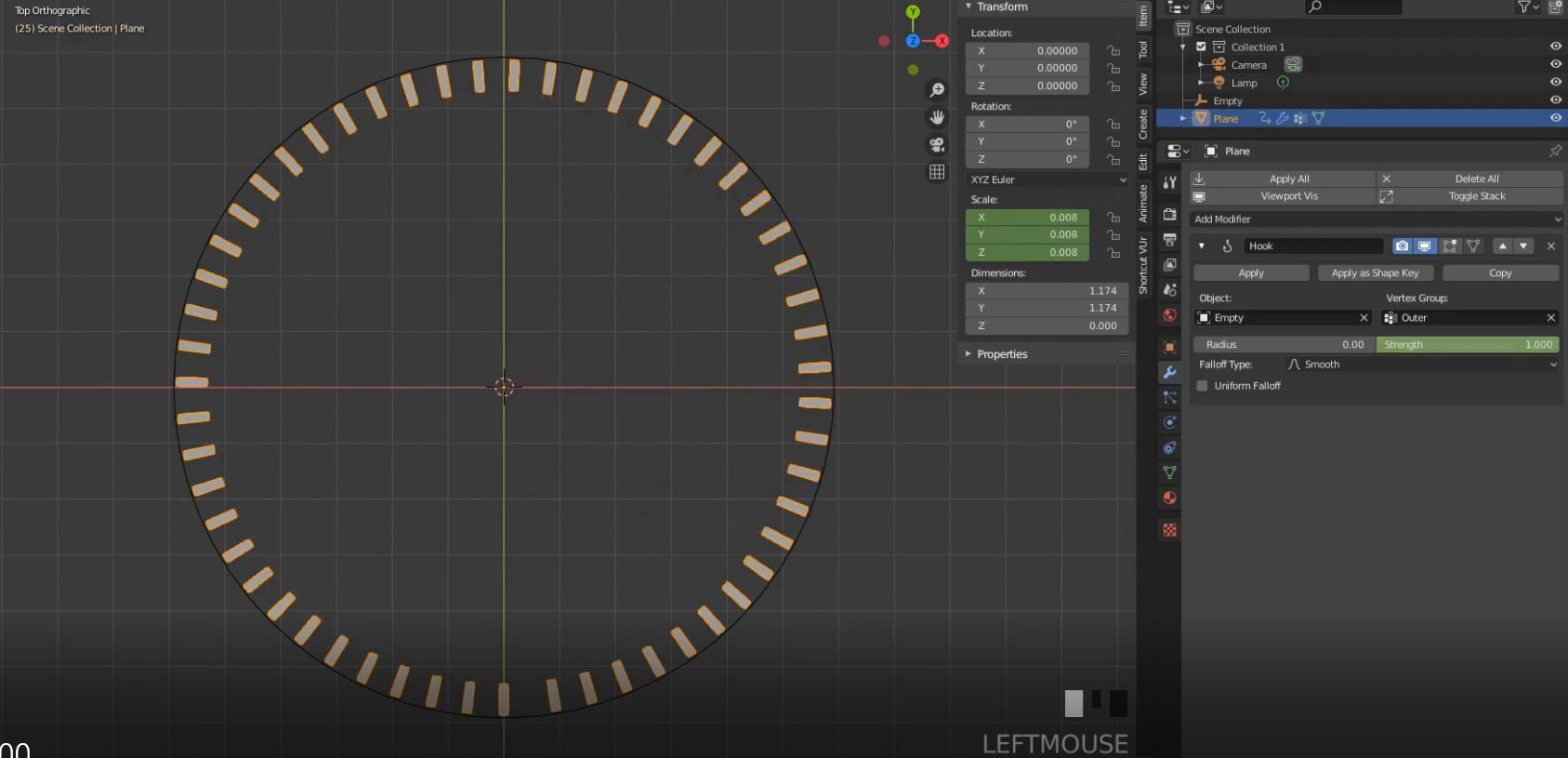Click the red X axis gizmo ball

coord(942,41)
